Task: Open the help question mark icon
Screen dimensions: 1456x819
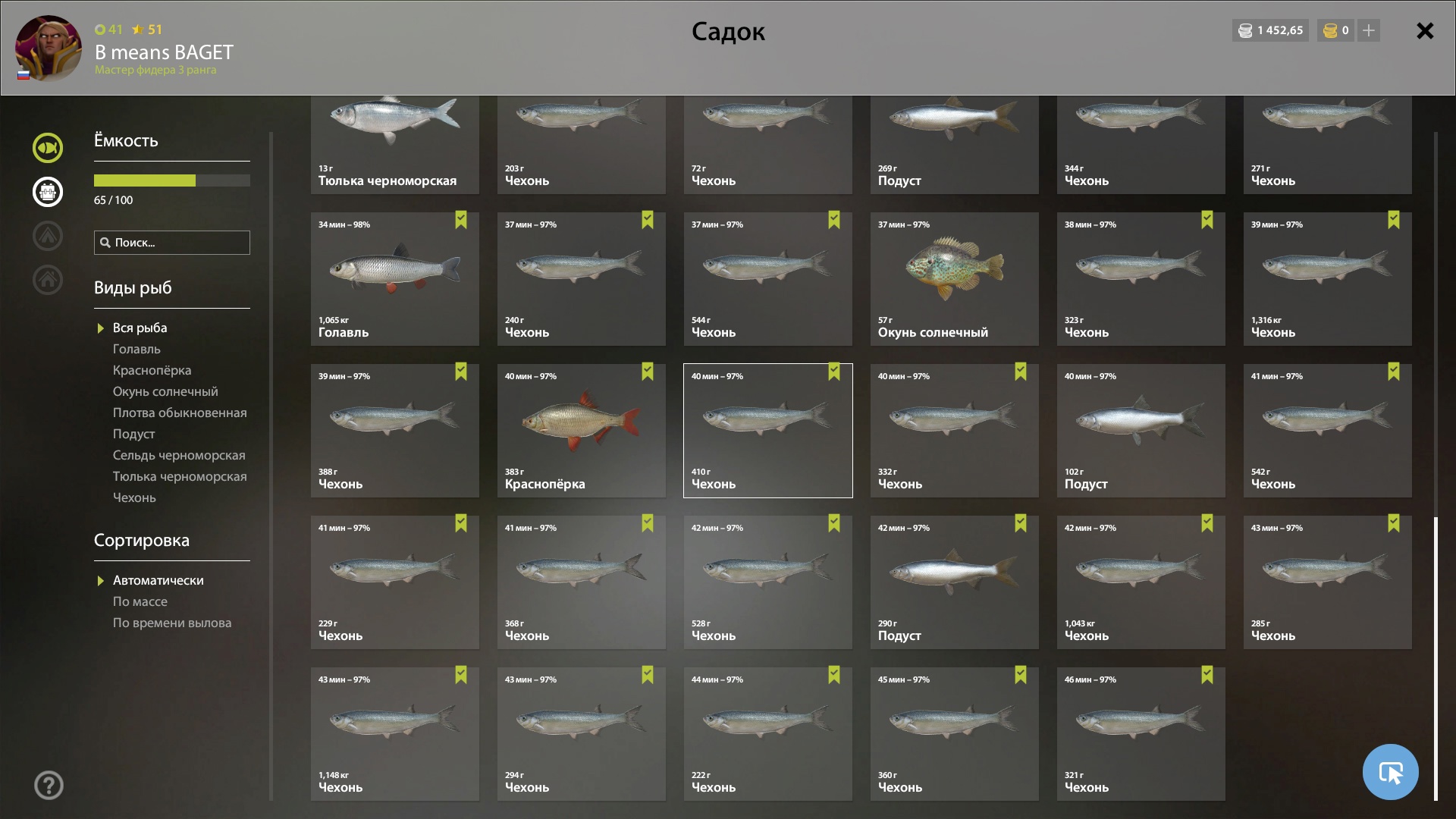Action: coord(49,786)
